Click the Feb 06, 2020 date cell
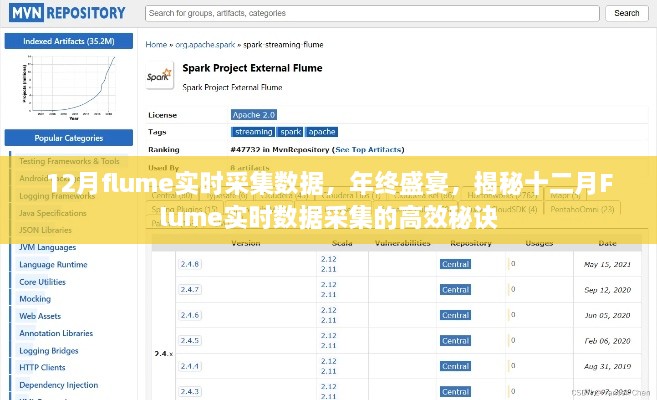657x400 pixels. [607, 341]
